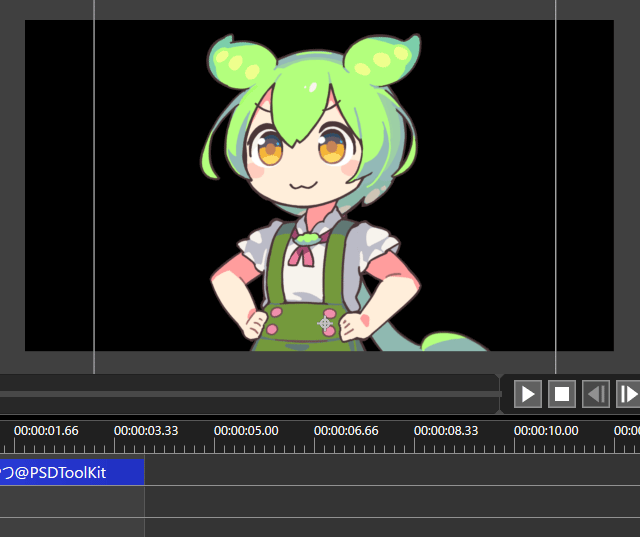Step back one frame
This screenshot has height=537, width=640.
596,394
